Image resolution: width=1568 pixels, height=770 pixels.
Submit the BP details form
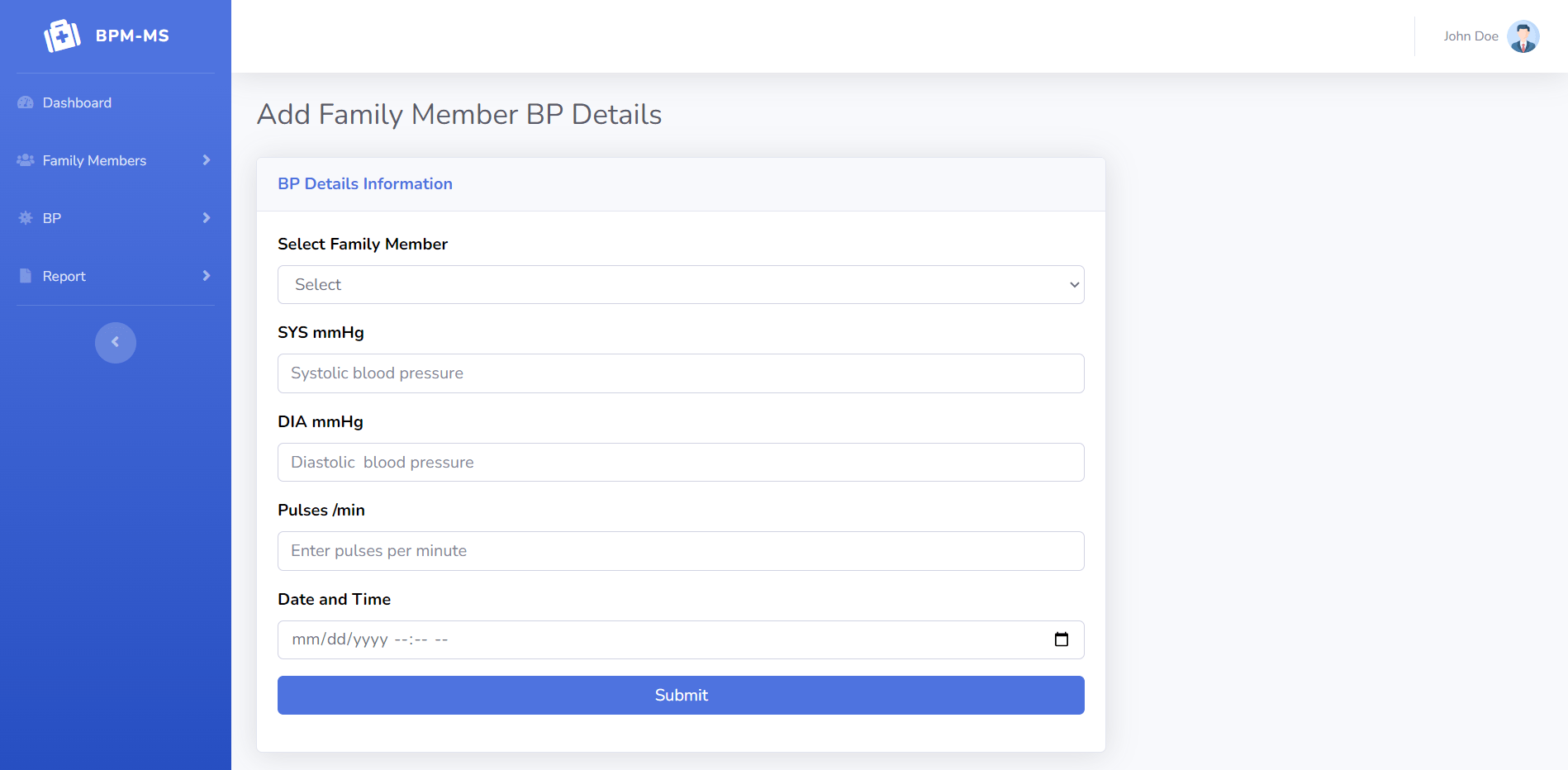tap(681, 695)
